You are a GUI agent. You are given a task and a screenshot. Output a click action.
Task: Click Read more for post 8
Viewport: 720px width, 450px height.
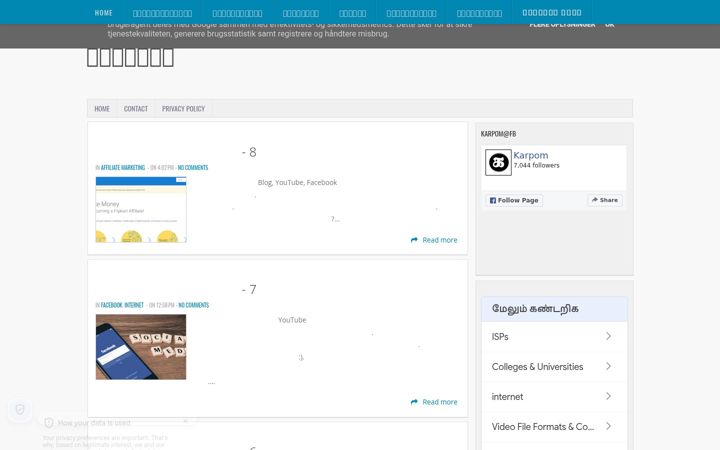[x=439, y=240]
